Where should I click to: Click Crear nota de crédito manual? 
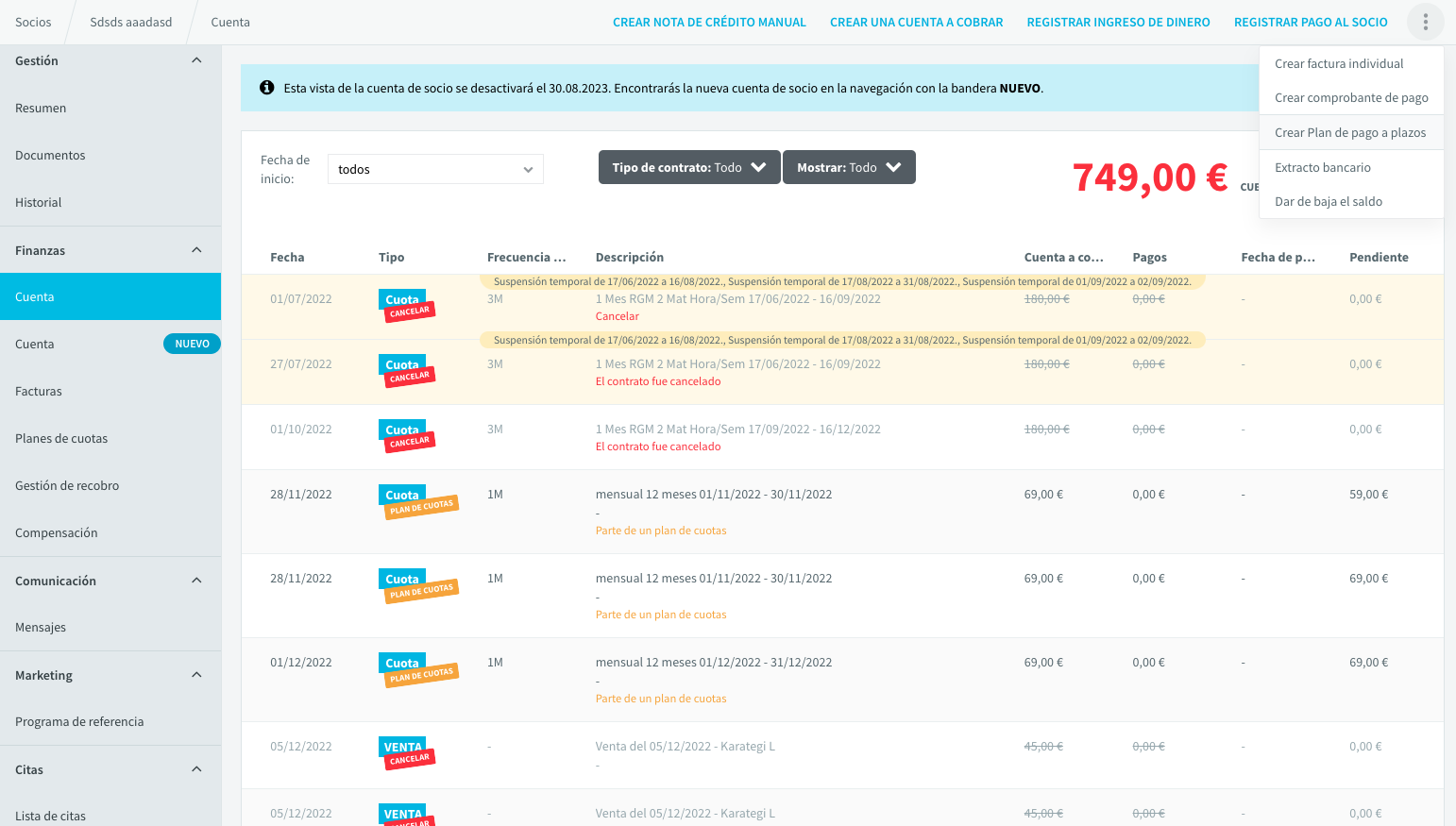(x=709, y=22)
